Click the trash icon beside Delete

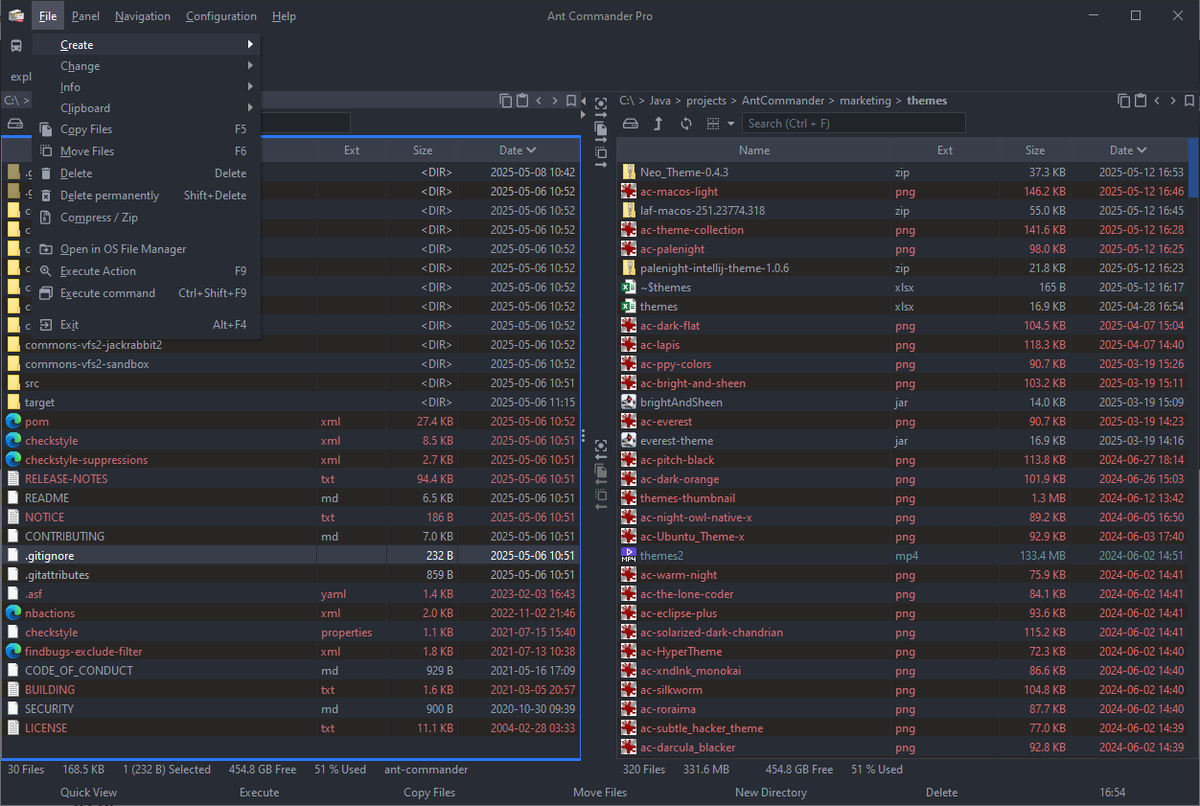point(45,173)
